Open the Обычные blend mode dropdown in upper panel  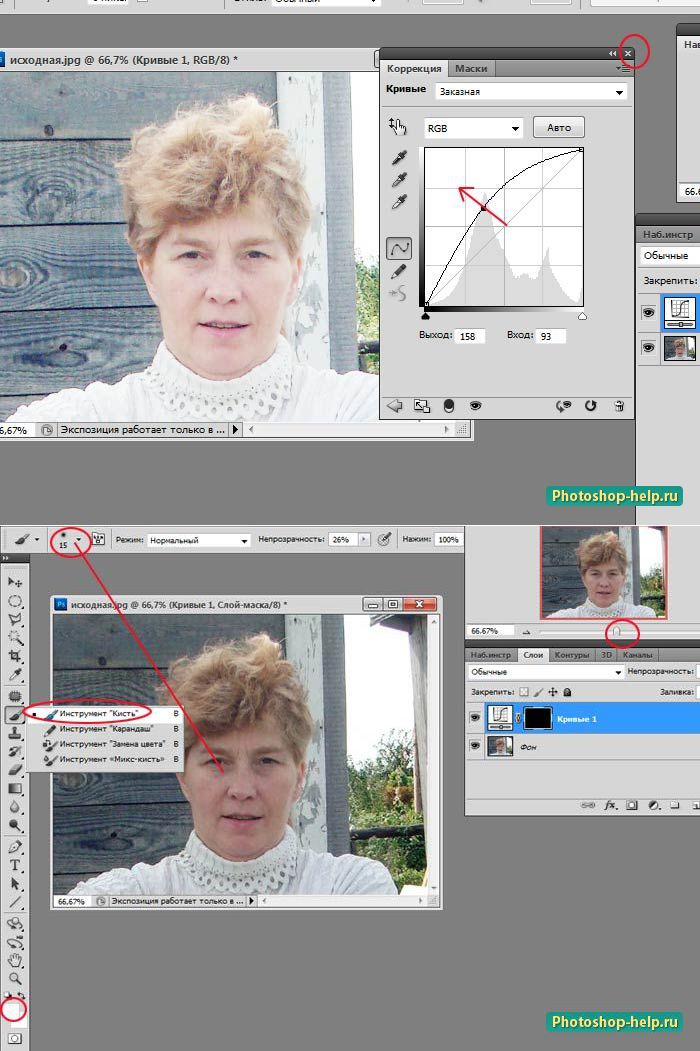[x=668, y=255]
